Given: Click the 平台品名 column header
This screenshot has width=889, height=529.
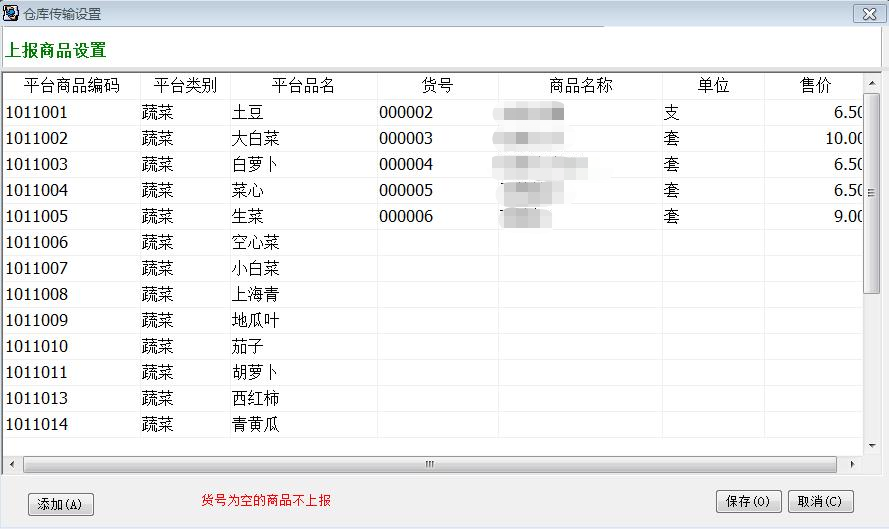Looking at the screenshot, I should coord(303,86).
